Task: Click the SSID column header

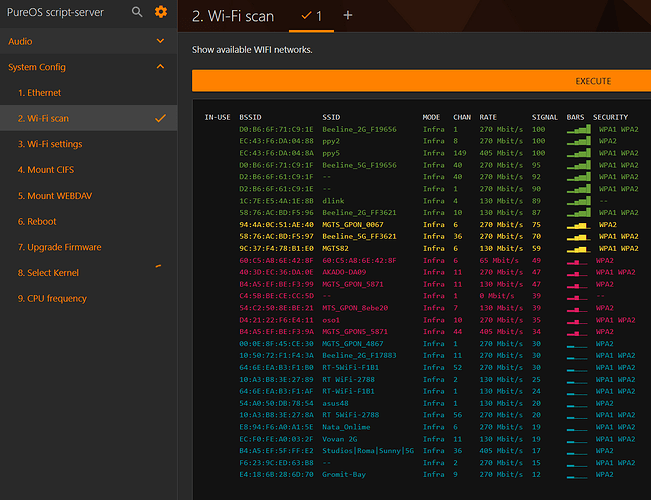Action: (331, 118)
